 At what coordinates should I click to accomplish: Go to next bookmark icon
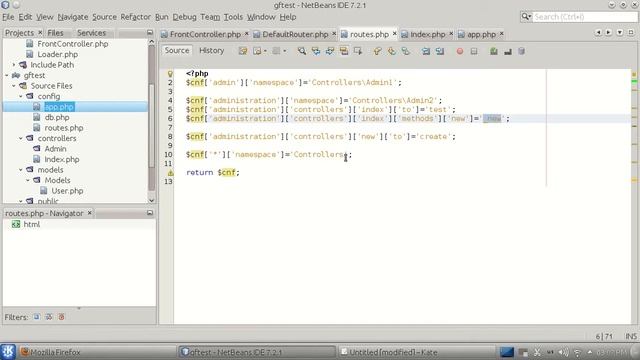tap(392, 51)
